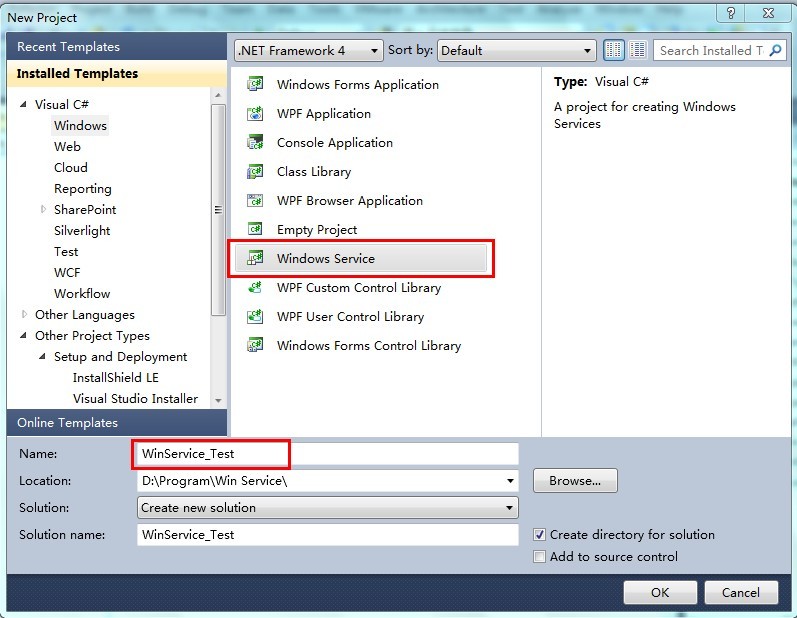Close the New Project dialog
797x618 pixels.
pos(769,13)
